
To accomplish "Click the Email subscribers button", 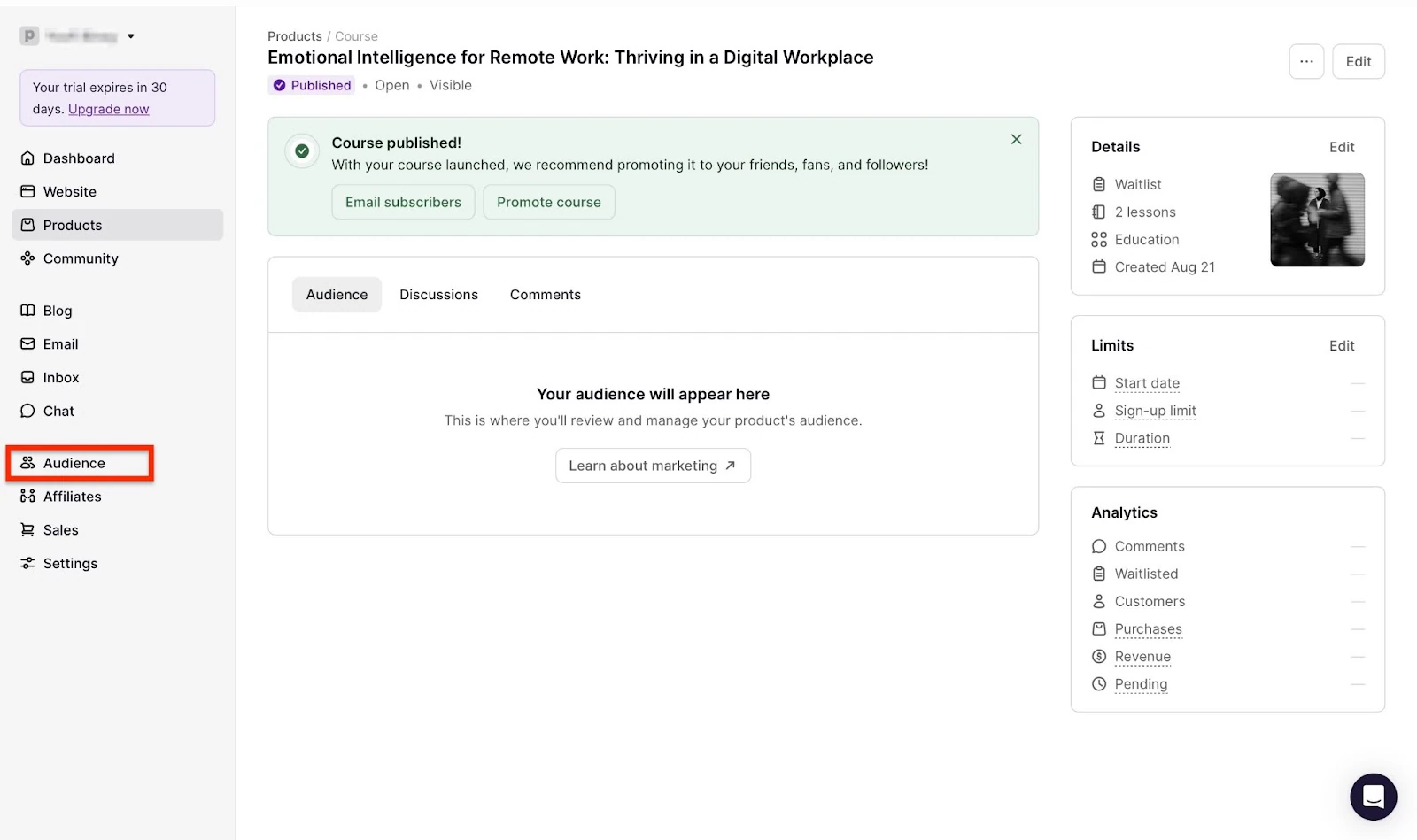I will pos(403,202).
